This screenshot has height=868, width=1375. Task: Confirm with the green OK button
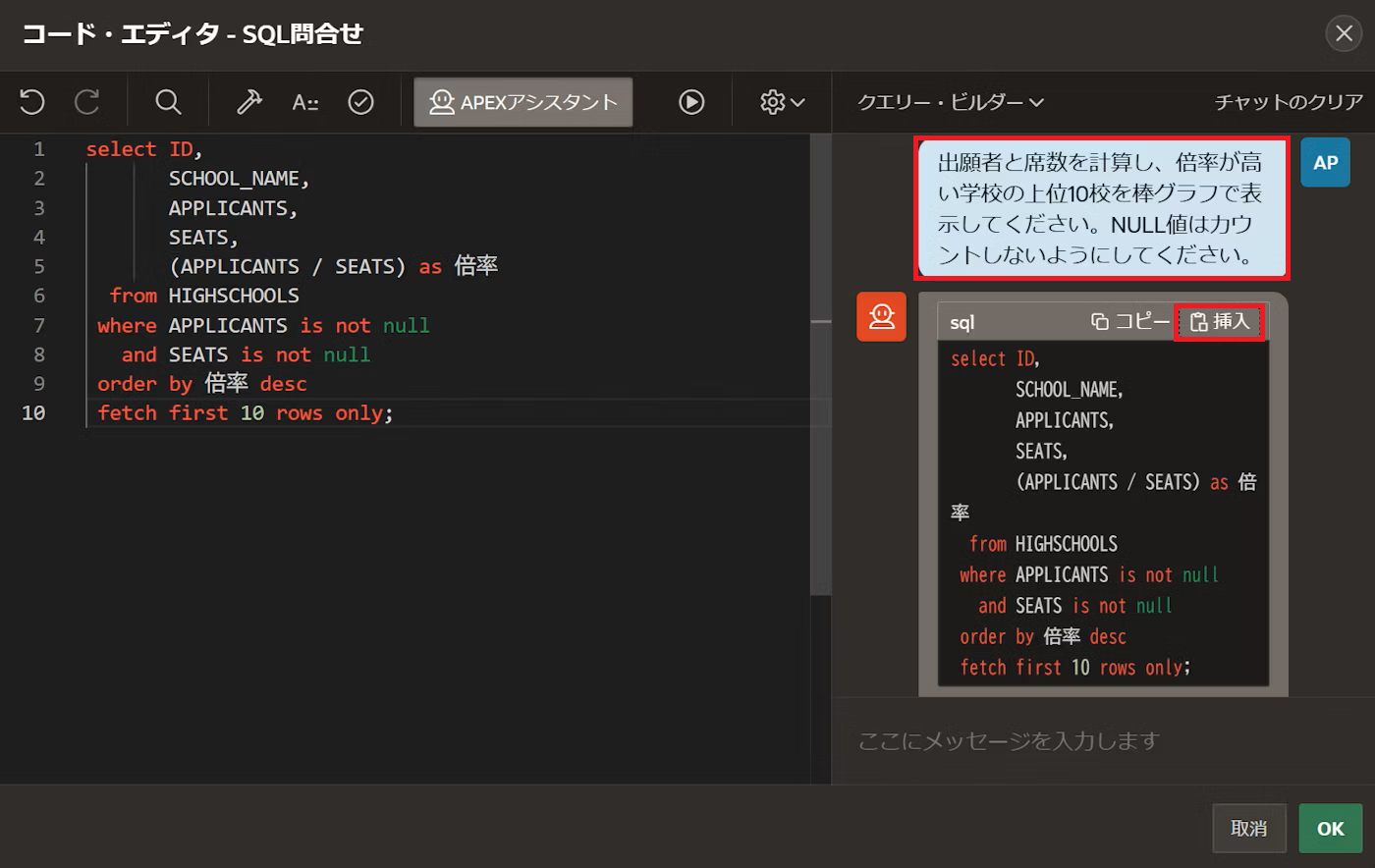pos(1331,828)
